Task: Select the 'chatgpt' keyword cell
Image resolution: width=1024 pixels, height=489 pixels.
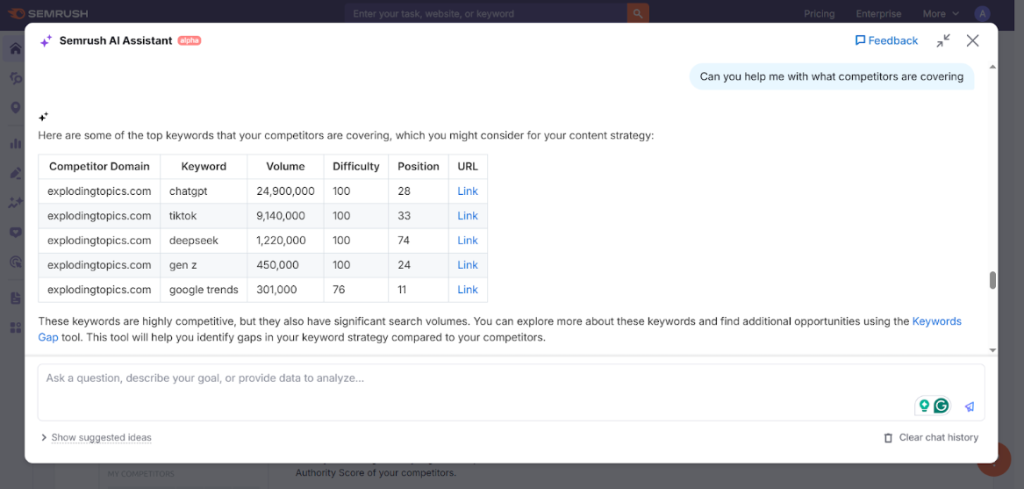Action: [204, 191]
